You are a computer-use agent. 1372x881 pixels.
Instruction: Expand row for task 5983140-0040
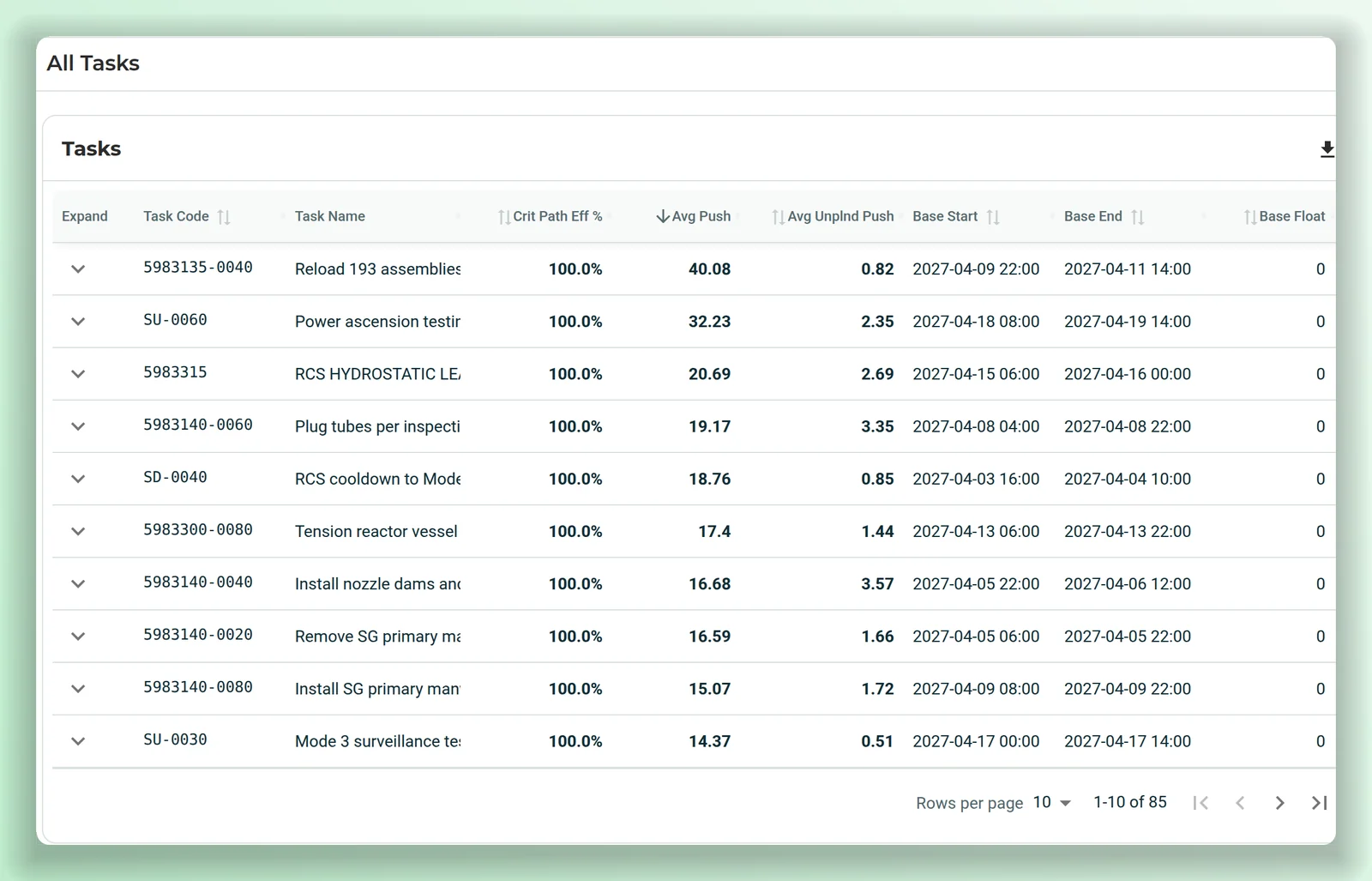click(x=78, y=584)
